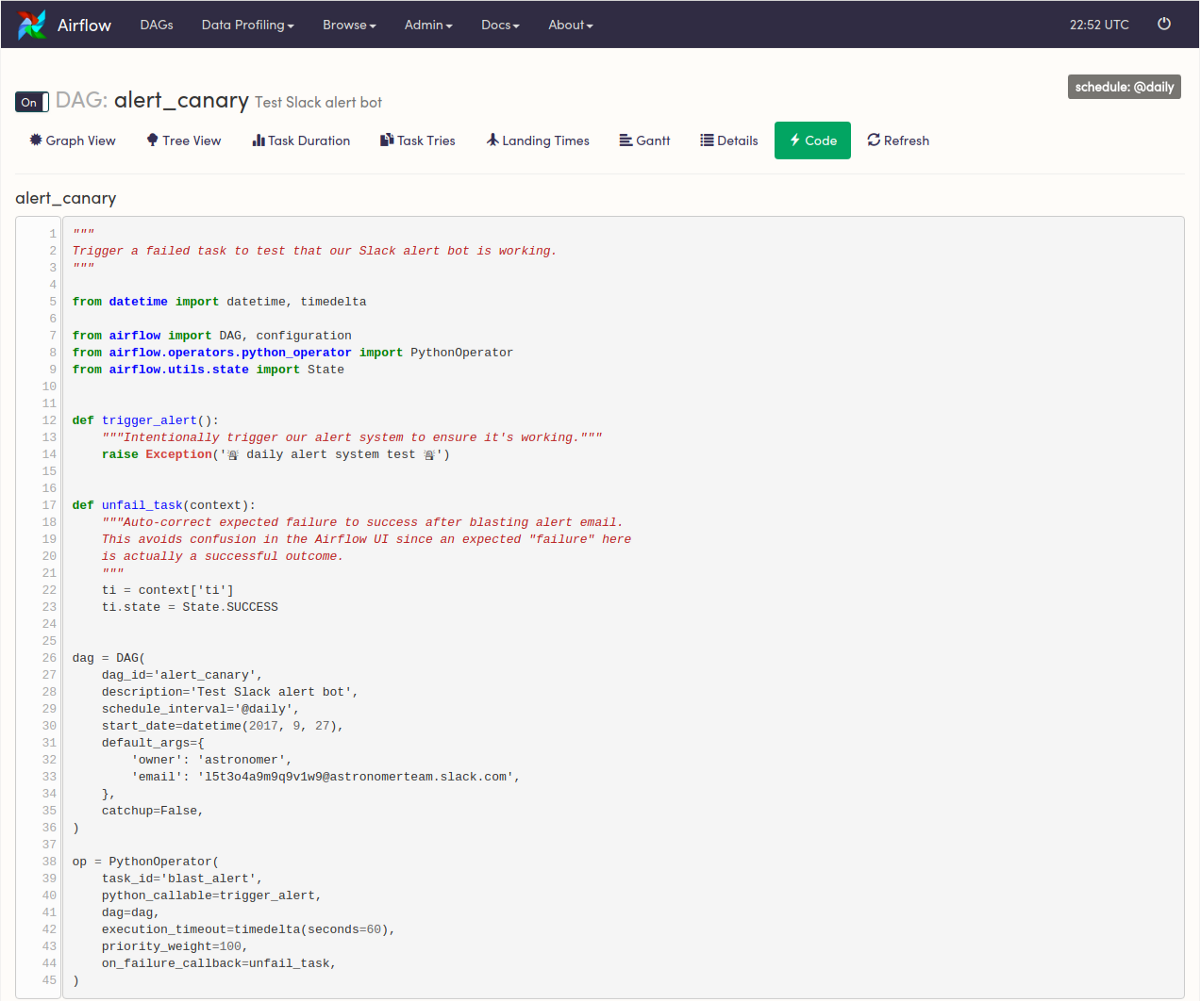Click the power logout icon
The image size is (1200, 1001).
[x=1164, y=24]
